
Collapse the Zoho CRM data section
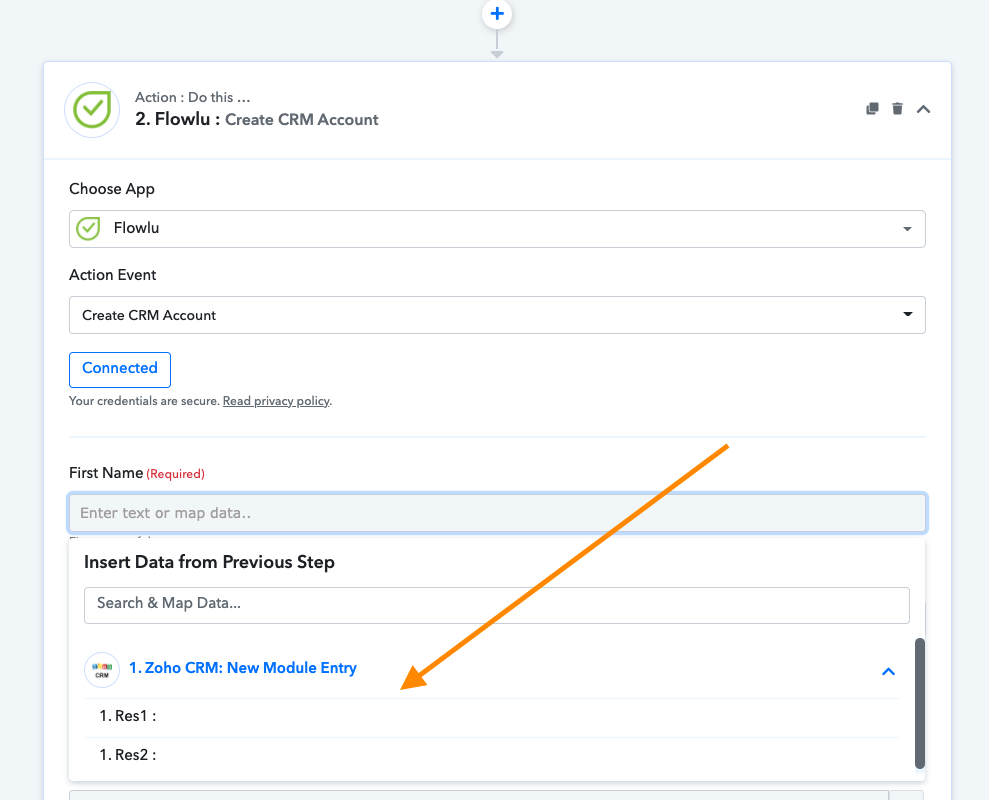[x=888, y=671]
